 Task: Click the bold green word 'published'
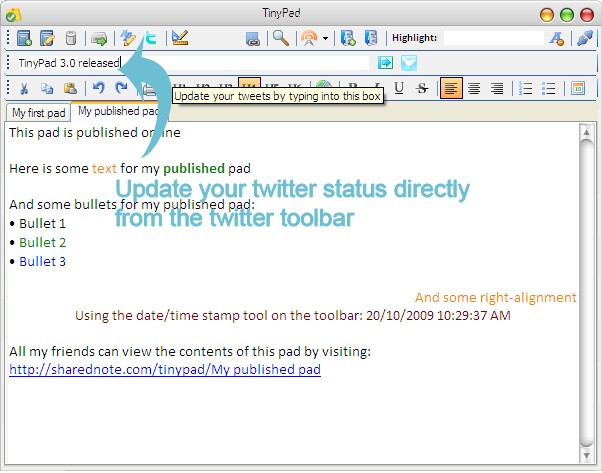(194, 169)
